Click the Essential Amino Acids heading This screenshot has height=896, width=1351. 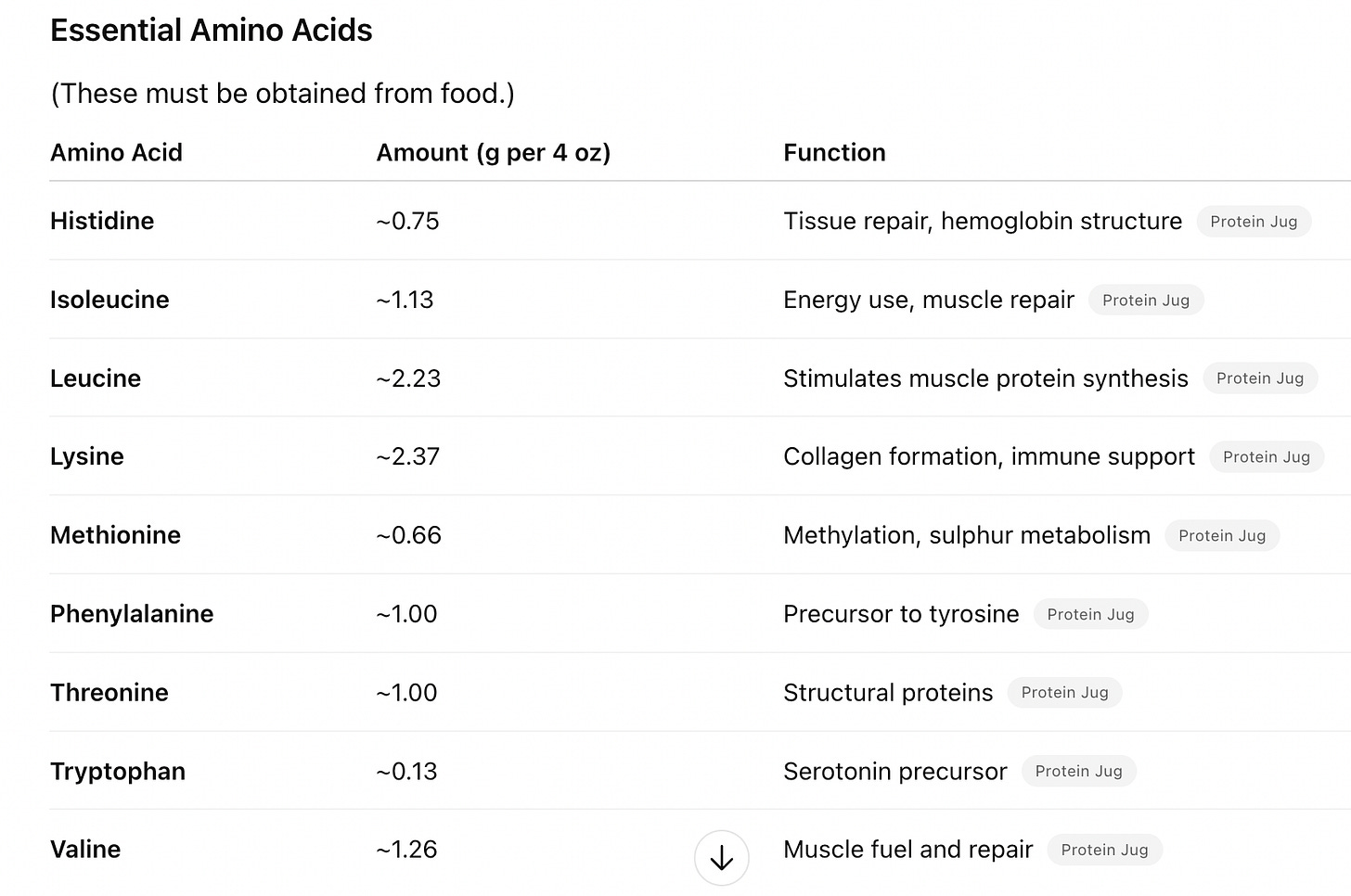coord(212,31)
